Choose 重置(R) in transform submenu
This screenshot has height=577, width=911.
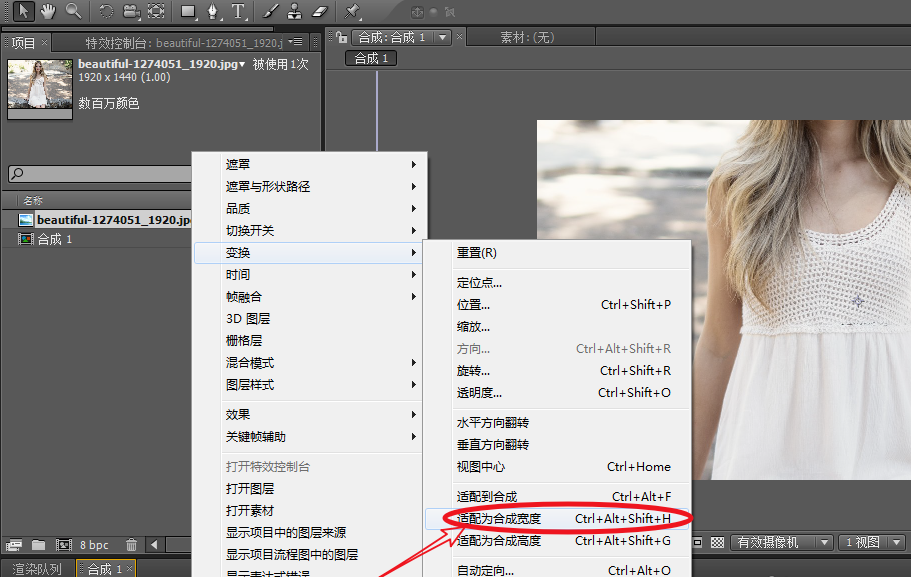click(x=557, y=253)
